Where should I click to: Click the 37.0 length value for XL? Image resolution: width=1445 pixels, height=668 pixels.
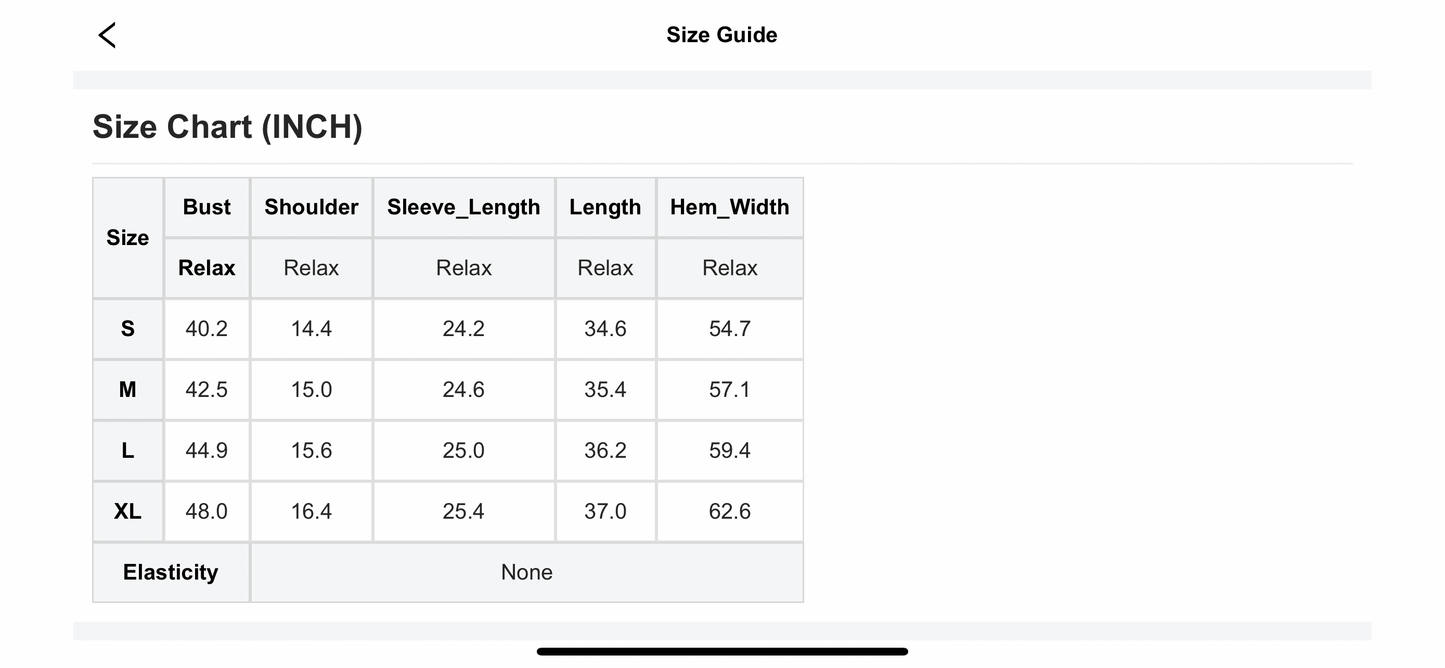point(605,512)
